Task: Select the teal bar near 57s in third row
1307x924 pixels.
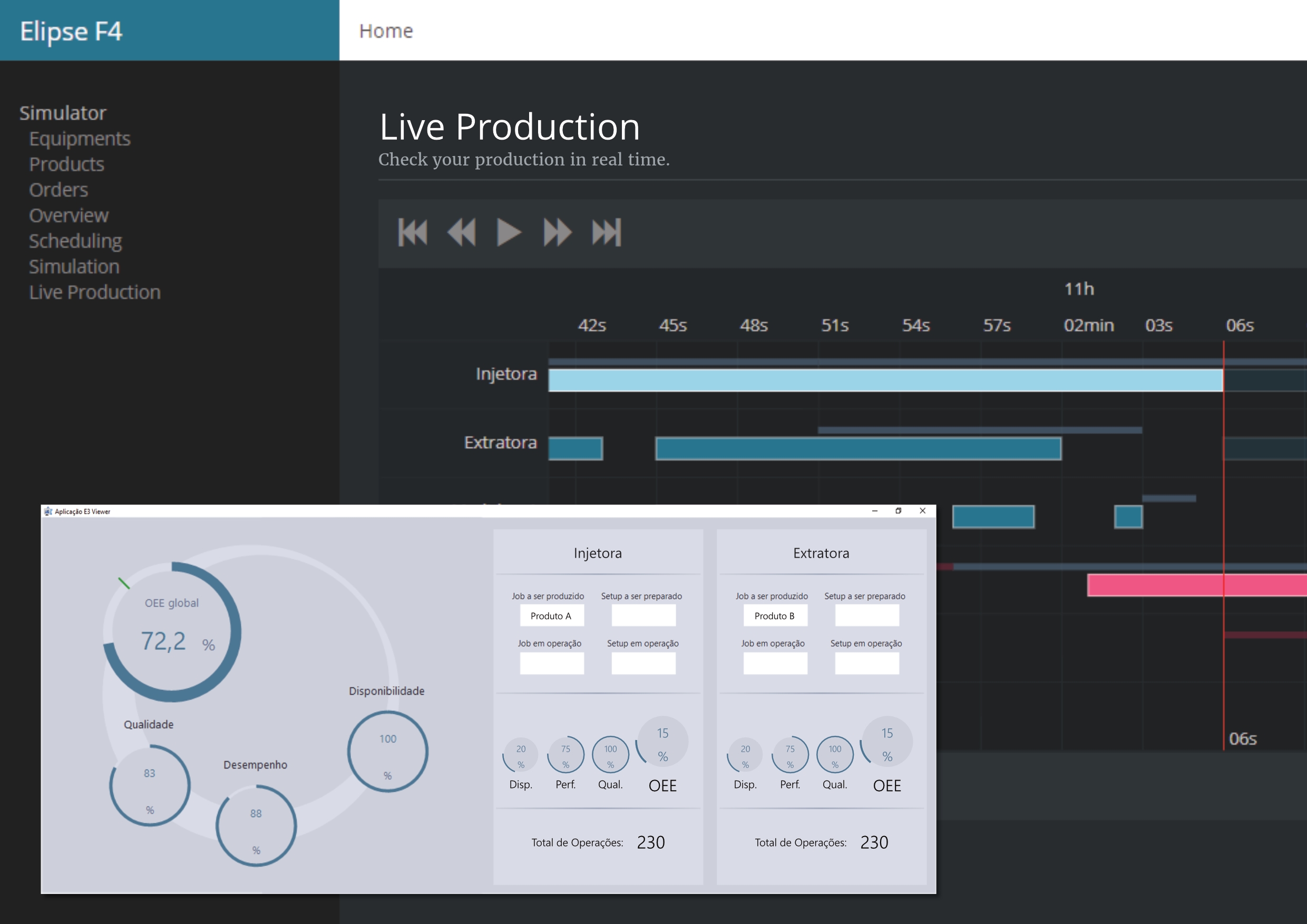Action: tap(993, 517)
